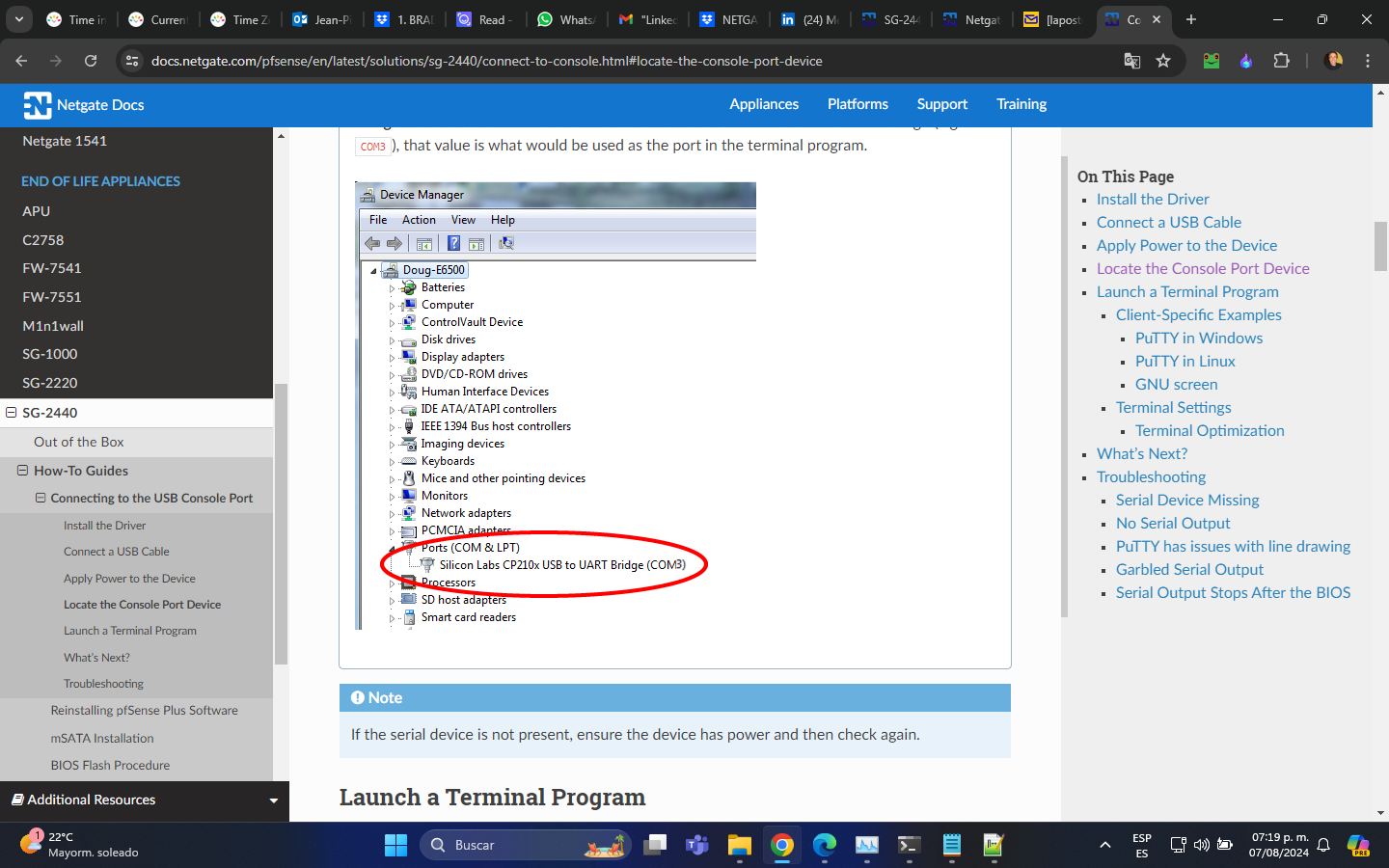Open Microsoft Teams from taskbar
This screenshot has width=1389, height=868.
tap(697, 845)
